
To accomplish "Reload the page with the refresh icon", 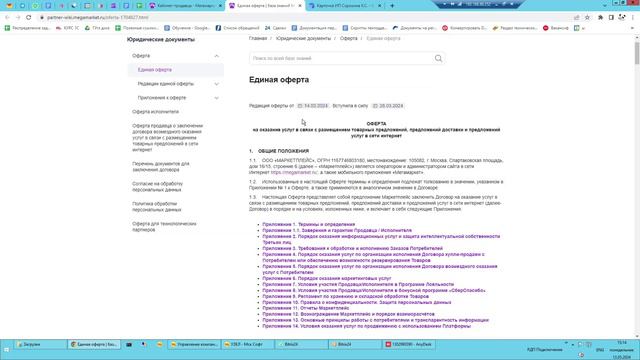I will (x=29, y=18).
